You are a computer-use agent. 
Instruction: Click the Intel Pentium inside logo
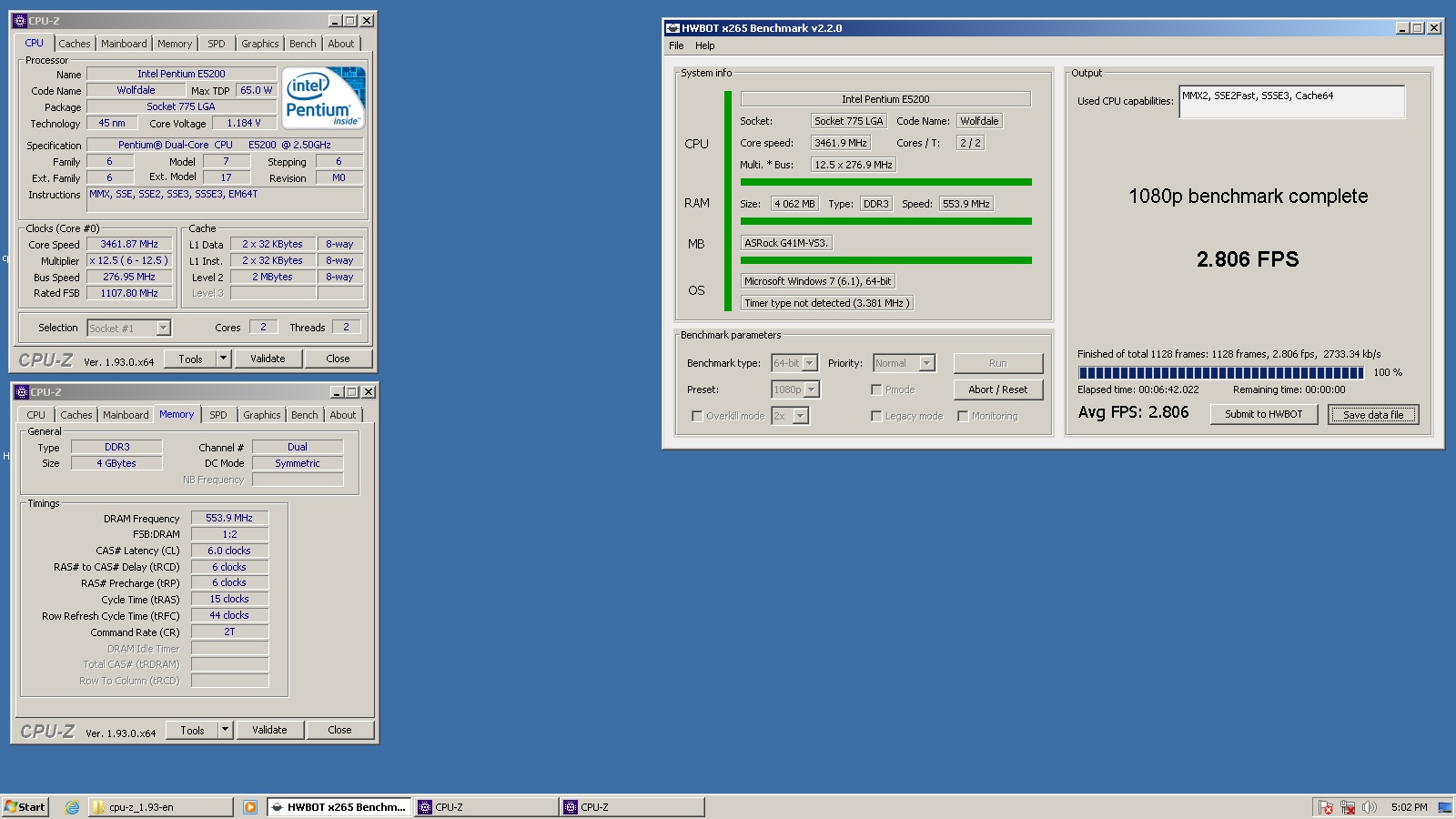click(x=323, y=97)
